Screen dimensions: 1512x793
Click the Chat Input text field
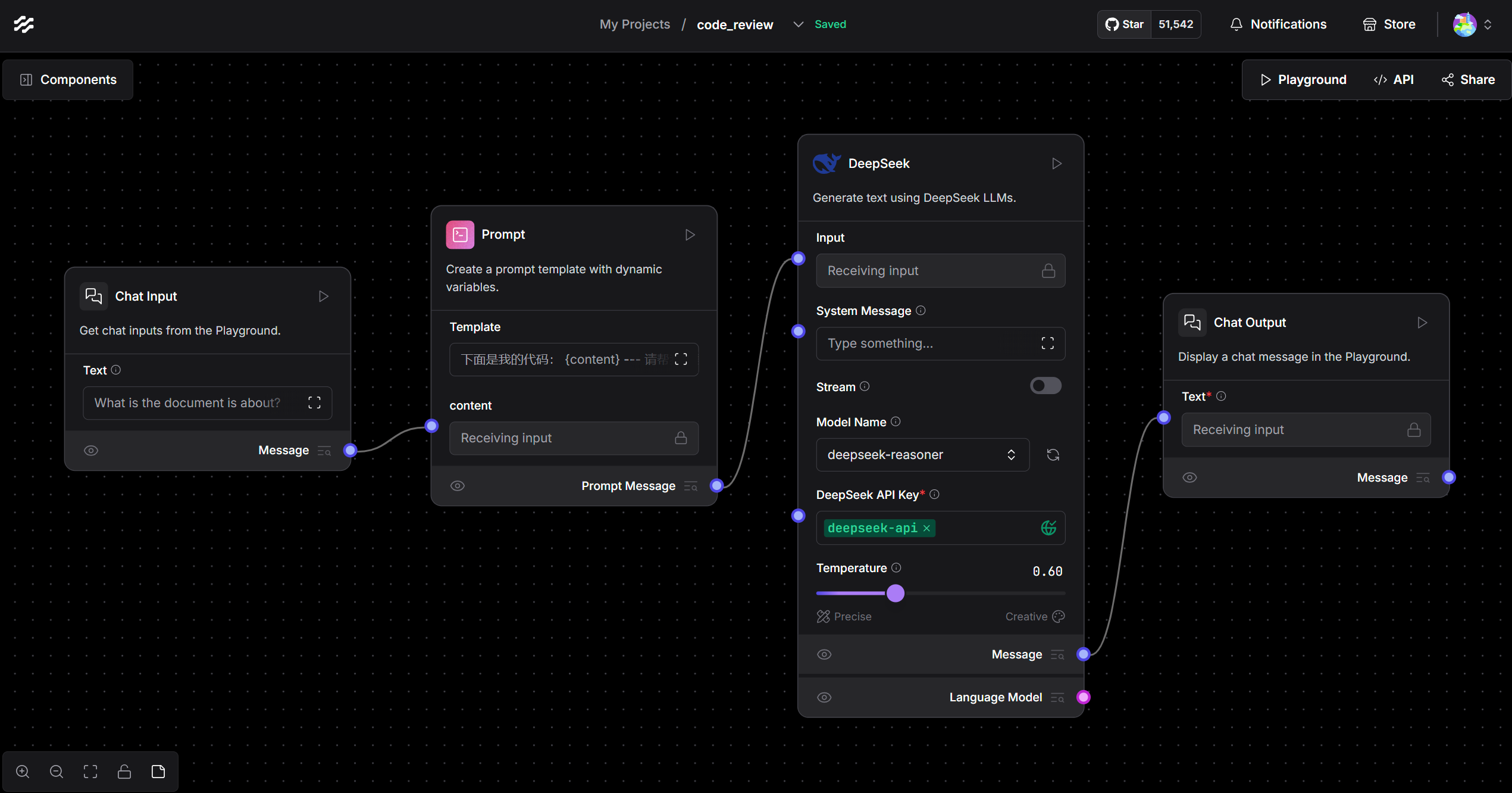(x=208, y=403)
